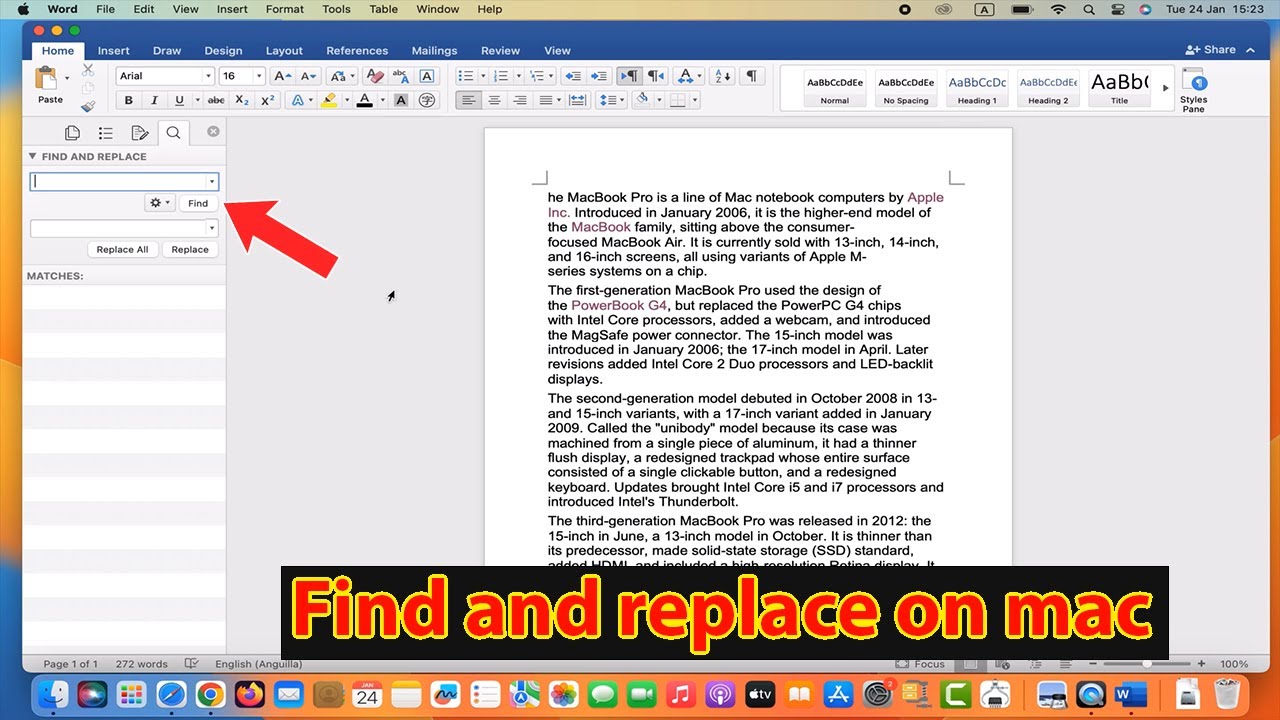Click the Decrease Indent icon
The image size is (1280, 720).
tap(572, 76)
